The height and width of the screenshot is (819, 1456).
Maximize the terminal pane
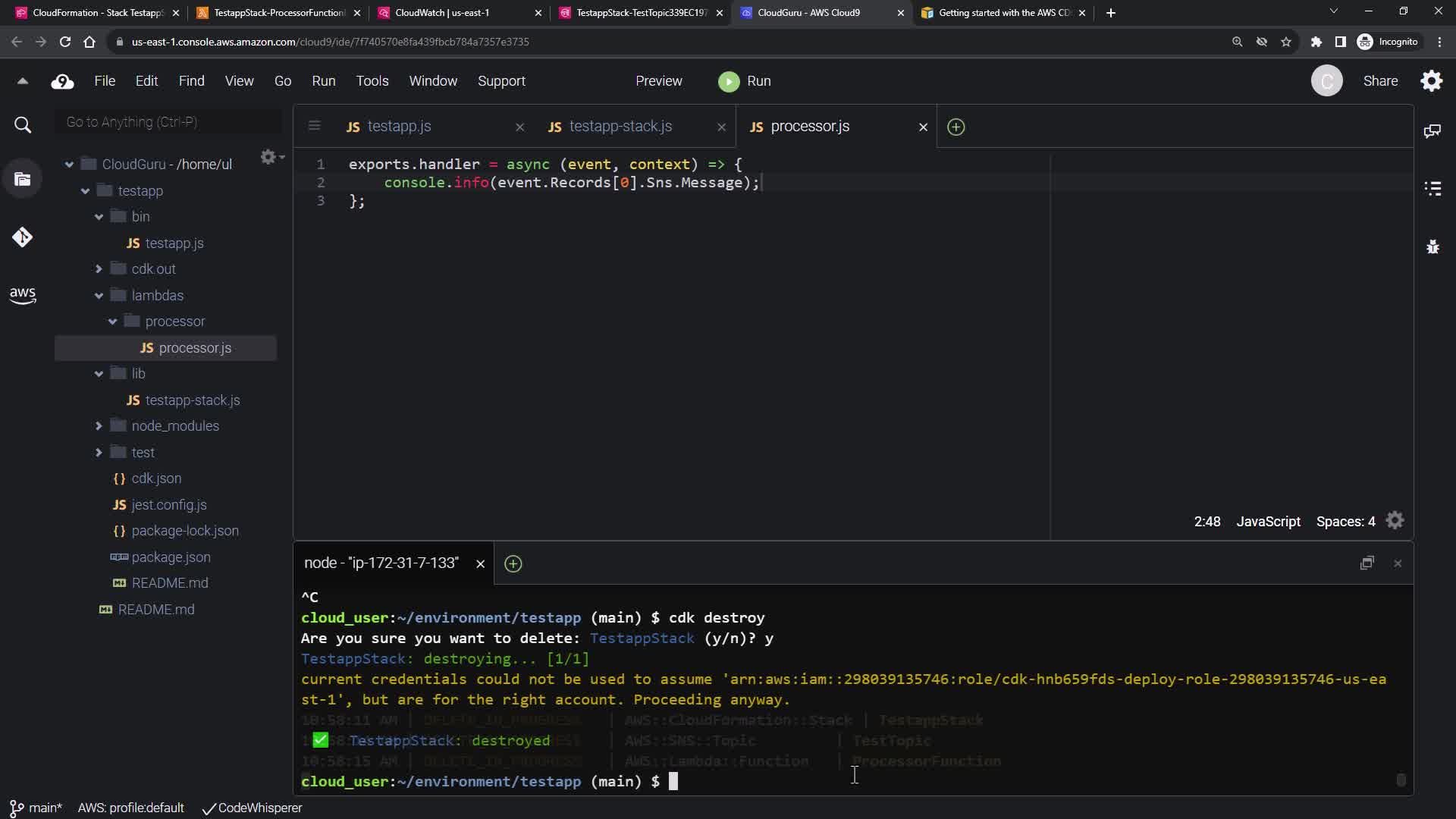click(x=1367, y=563)
